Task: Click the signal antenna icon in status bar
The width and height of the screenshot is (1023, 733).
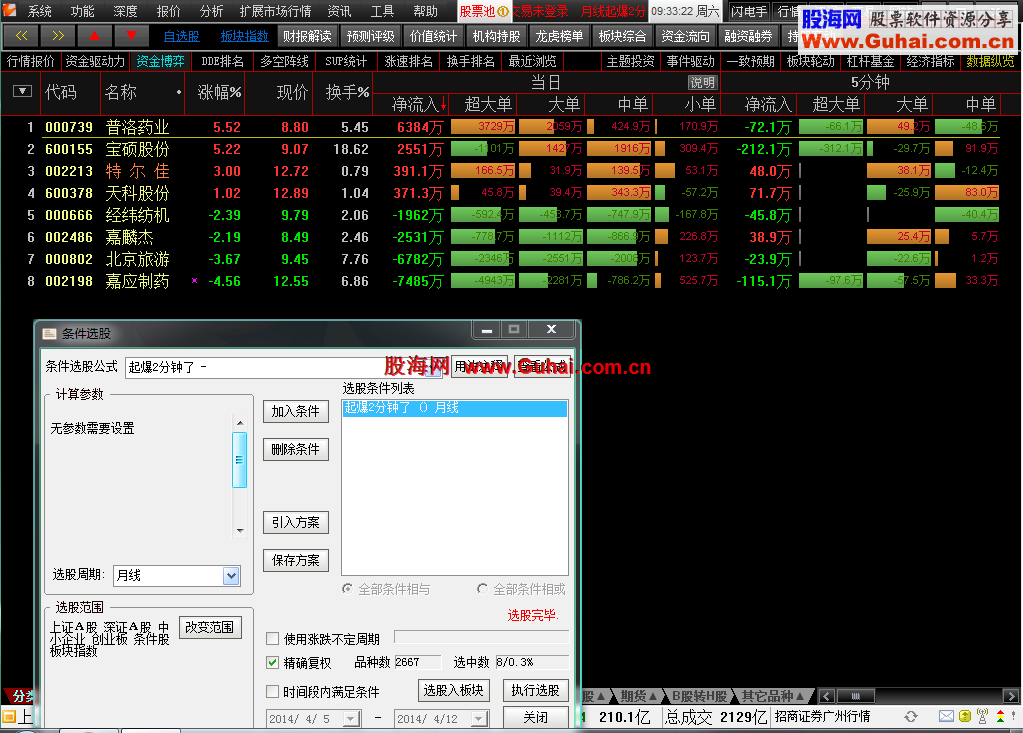Action: point(983,717)
